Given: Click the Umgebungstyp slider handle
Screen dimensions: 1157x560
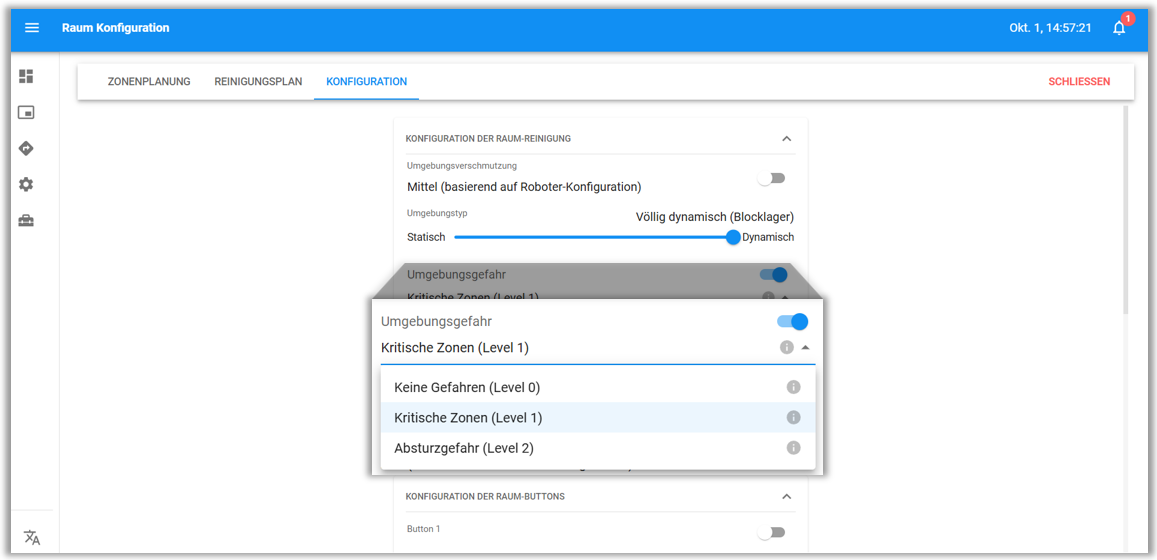Looking at the screenshot, I should point(733,237).
